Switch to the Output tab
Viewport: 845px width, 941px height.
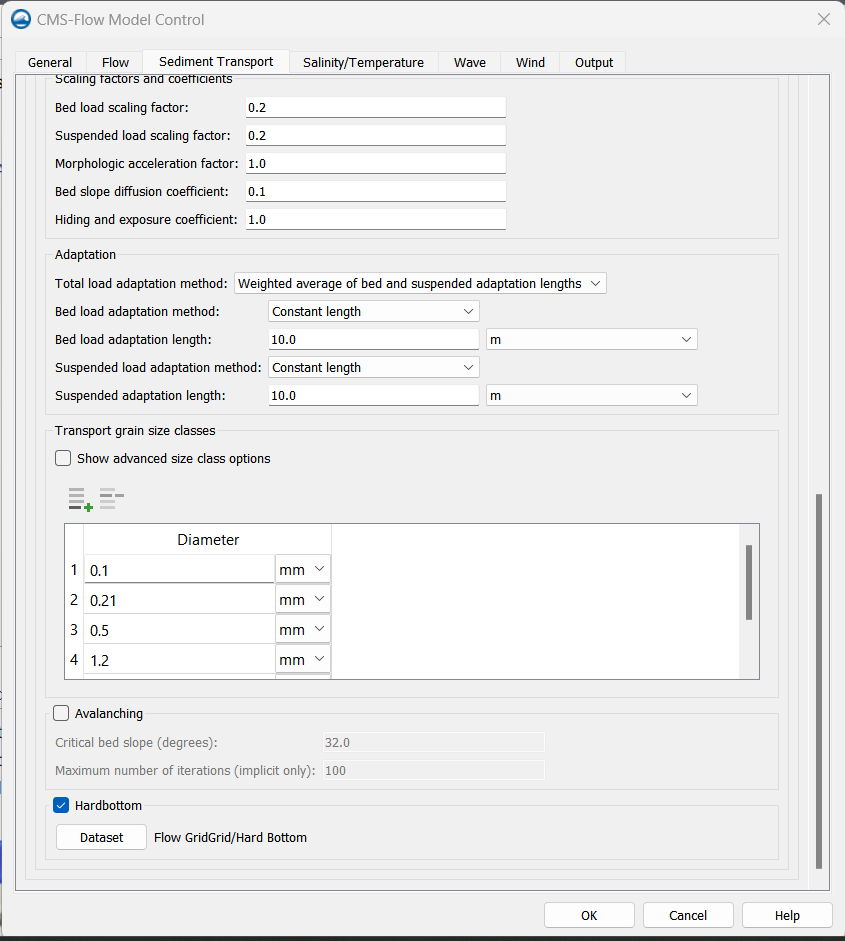594,62
